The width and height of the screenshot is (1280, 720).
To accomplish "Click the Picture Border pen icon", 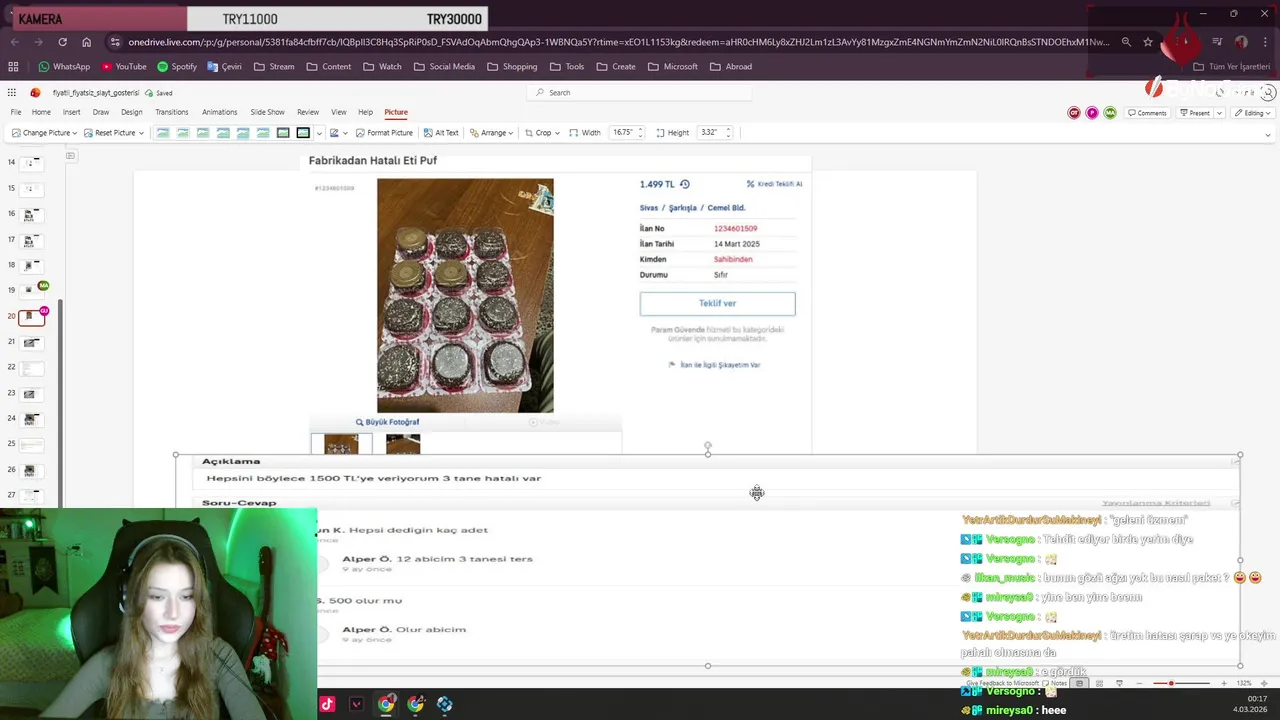I will [x=334, y=132].
